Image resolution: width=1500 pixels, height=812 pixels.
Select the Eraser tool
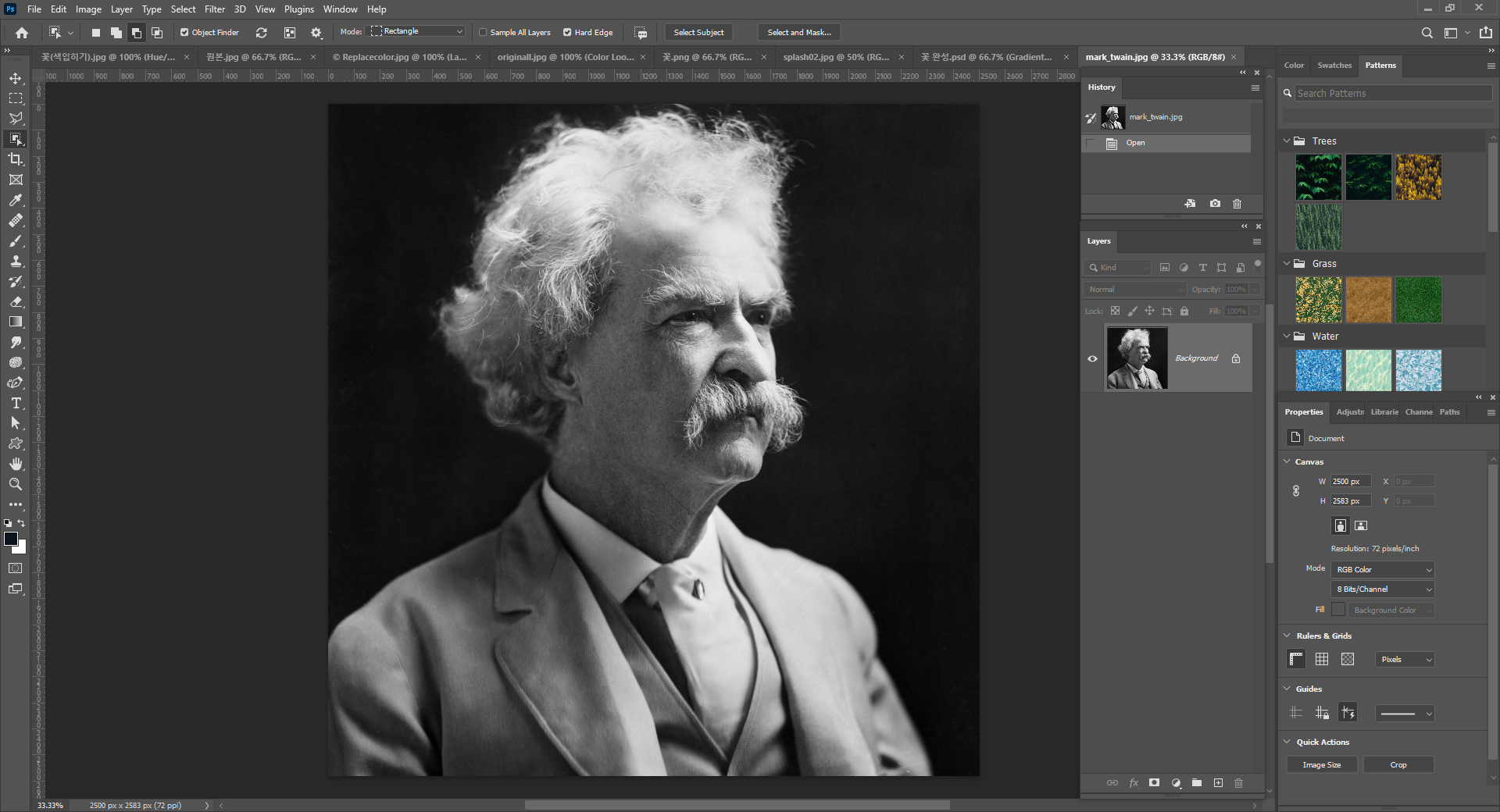click(16, 301)
